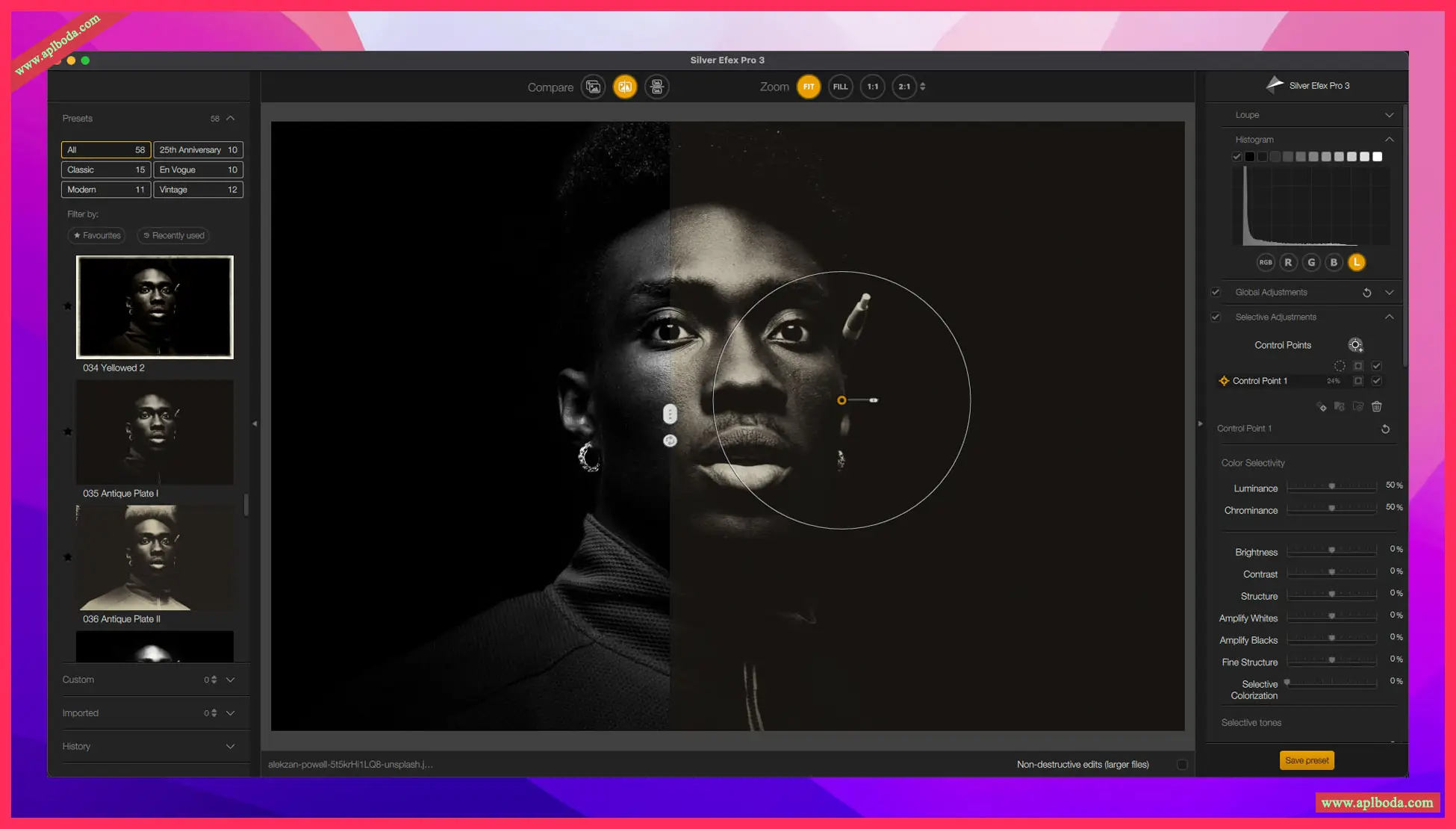Select the Classic preset category
The image size is (1456, 829).
[105, 170]
